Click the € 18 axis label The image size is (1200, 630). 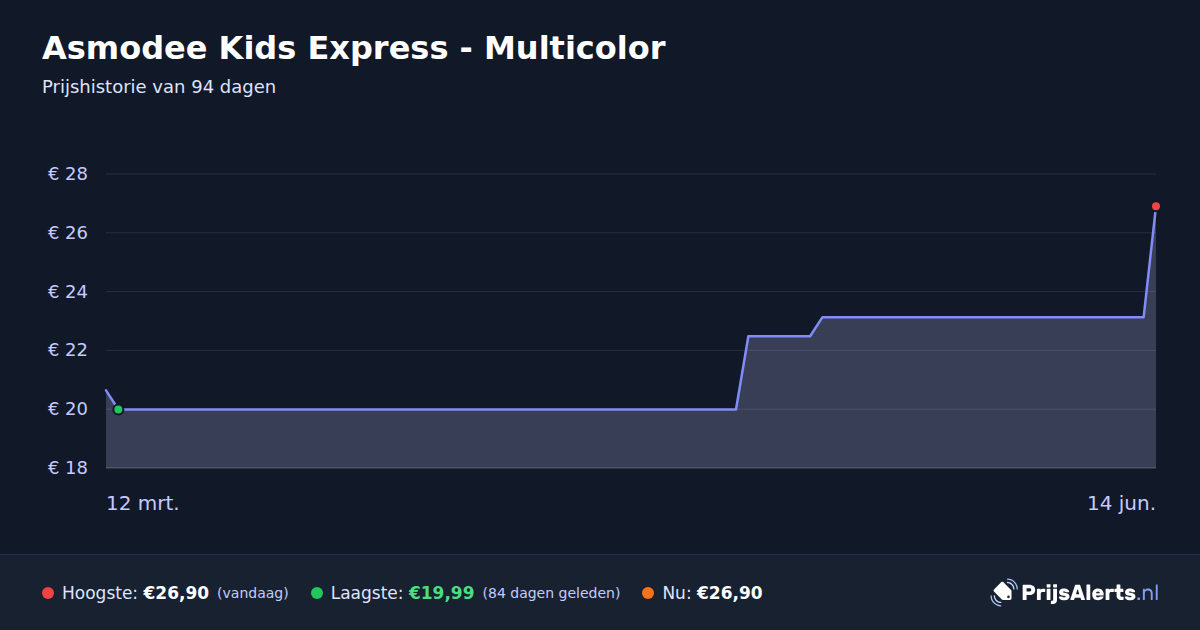click(x=68, y=468)
